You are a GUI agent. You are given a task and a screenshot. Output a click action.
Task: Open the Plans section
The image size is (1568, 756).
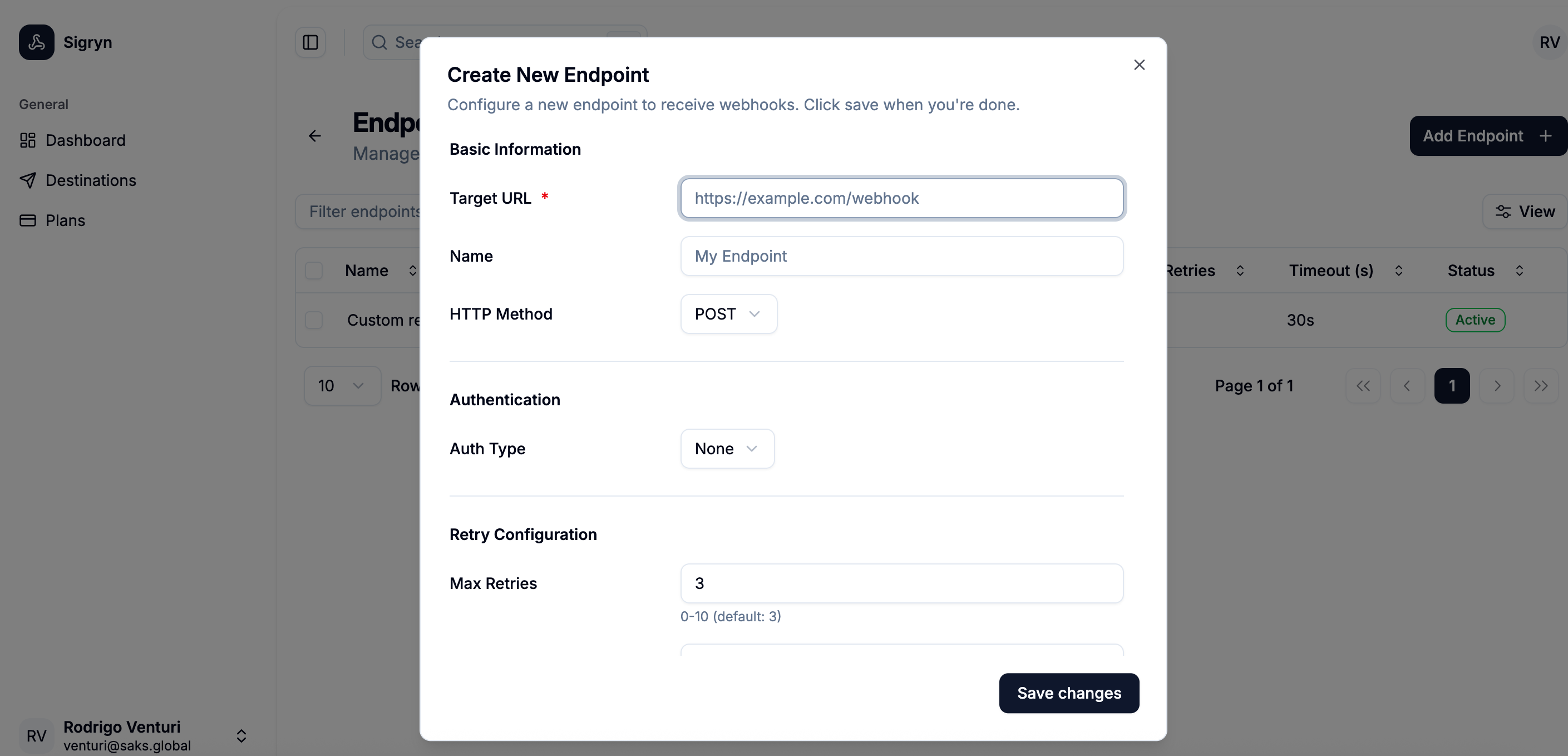coord(65,220)
